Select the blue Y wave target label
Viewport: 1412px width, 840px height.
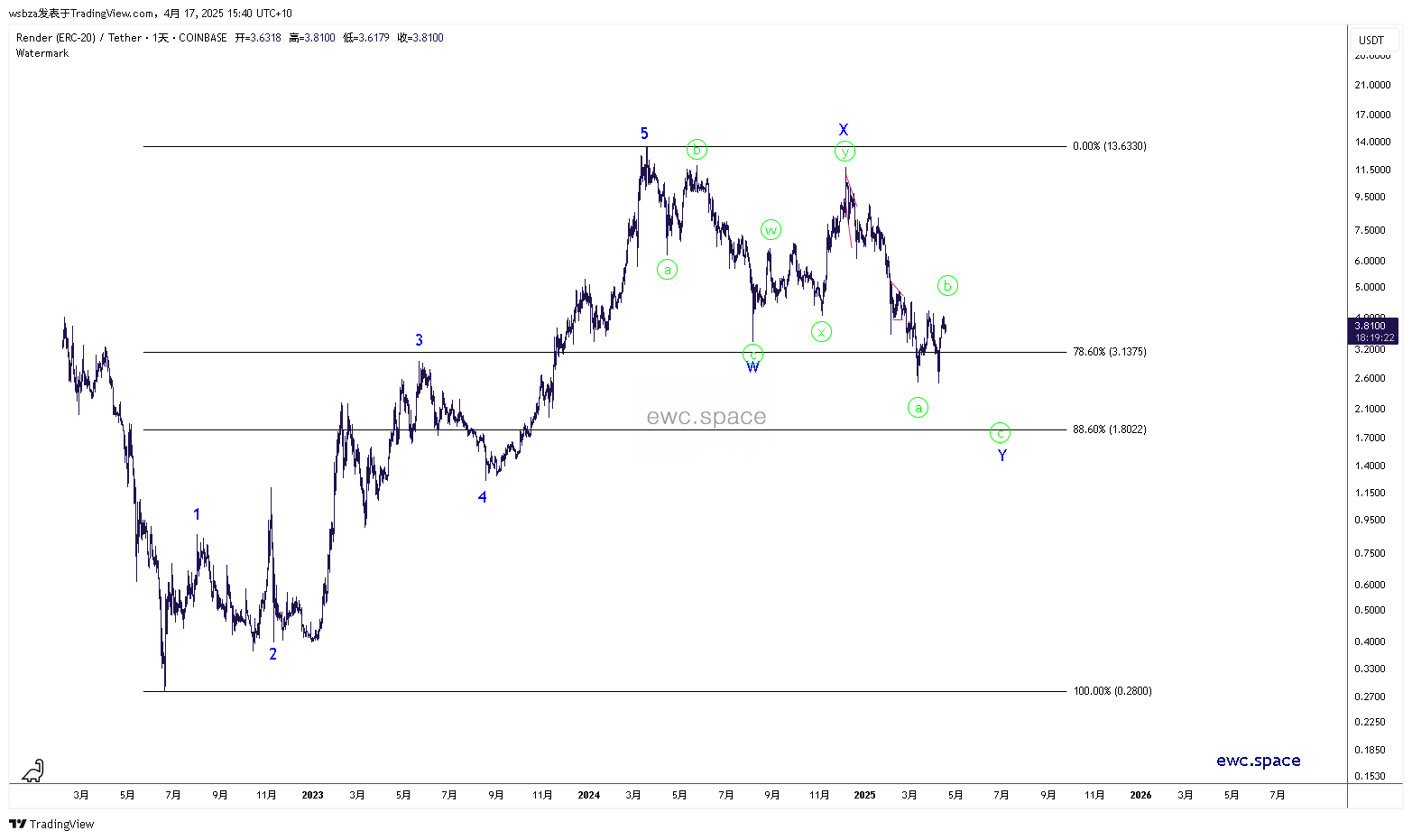pos(1001,456)
